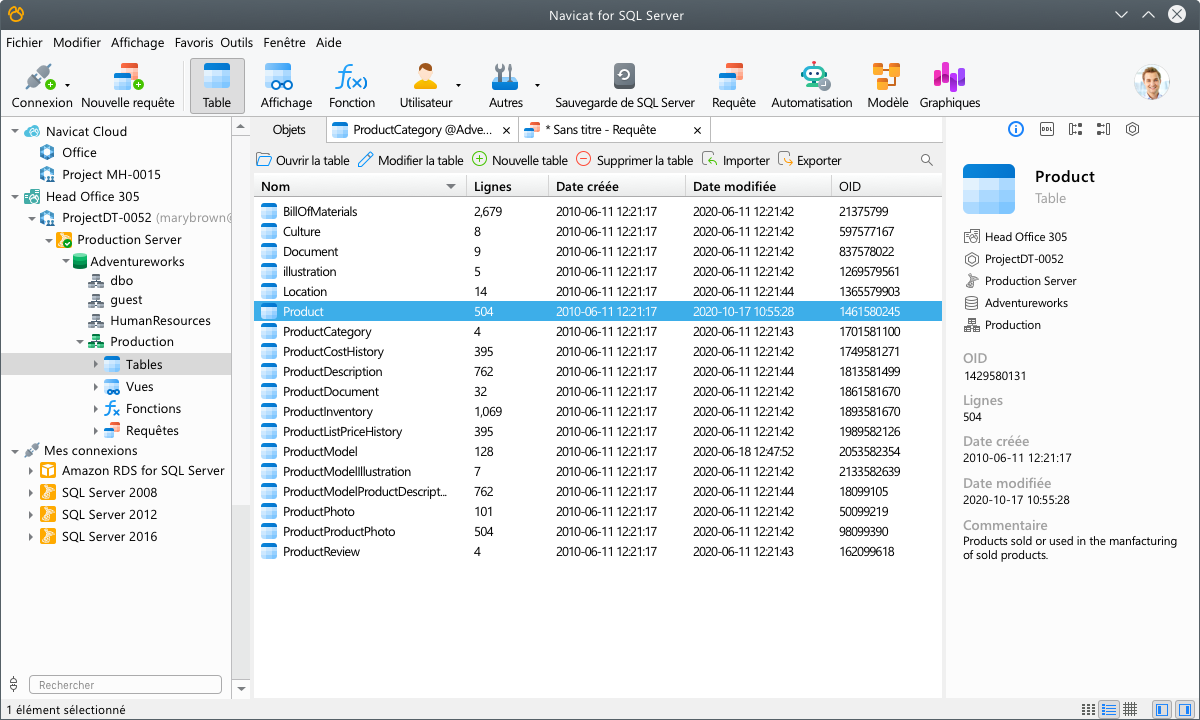Image resolution: width=1200 pixels, height=720 pixels.
Task: Click navigation pane scroll down arrow
Action: tap(240, 689)
